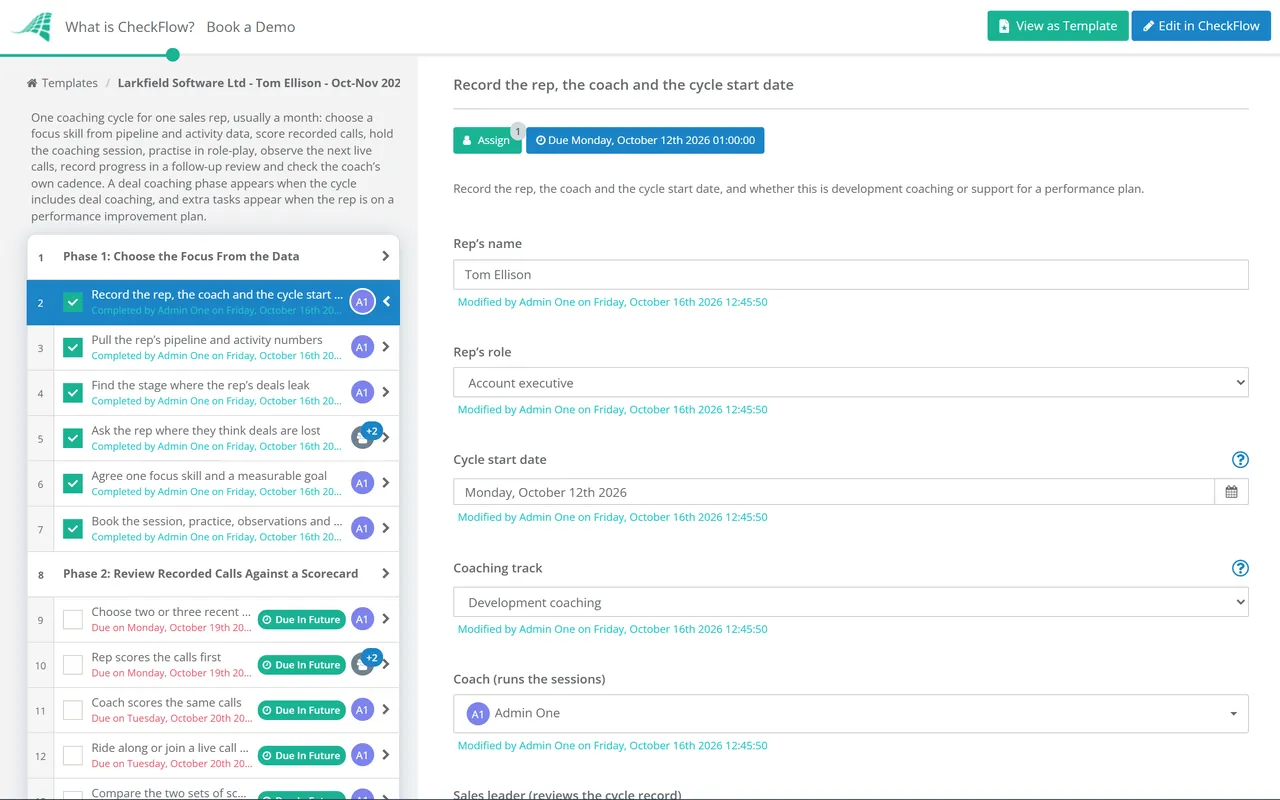Screen dimensions: 1280x800
Task: Open the Rep's role dropdown
Action: coord(851,383)
